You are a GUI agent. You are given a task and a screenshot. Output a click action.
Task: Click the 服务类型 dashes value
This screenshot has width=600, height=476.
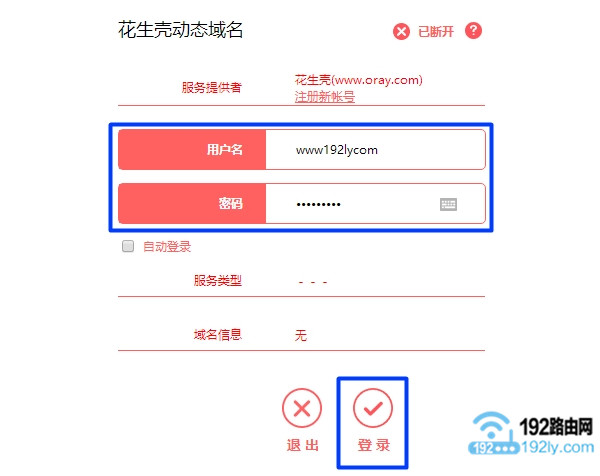click(x=313, y=282)
